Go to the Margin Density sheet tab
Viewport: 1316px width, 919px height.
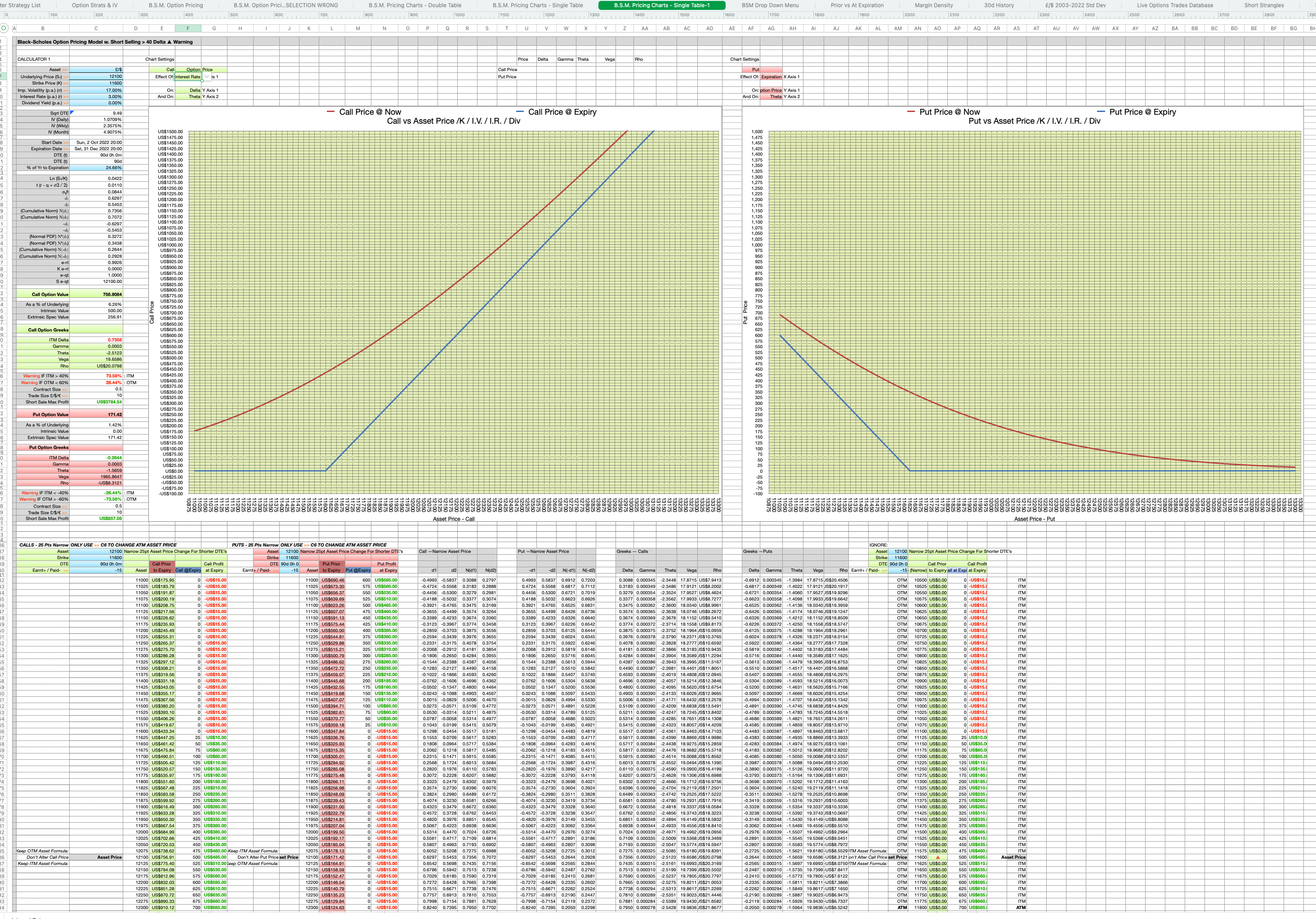click(934, 5)
